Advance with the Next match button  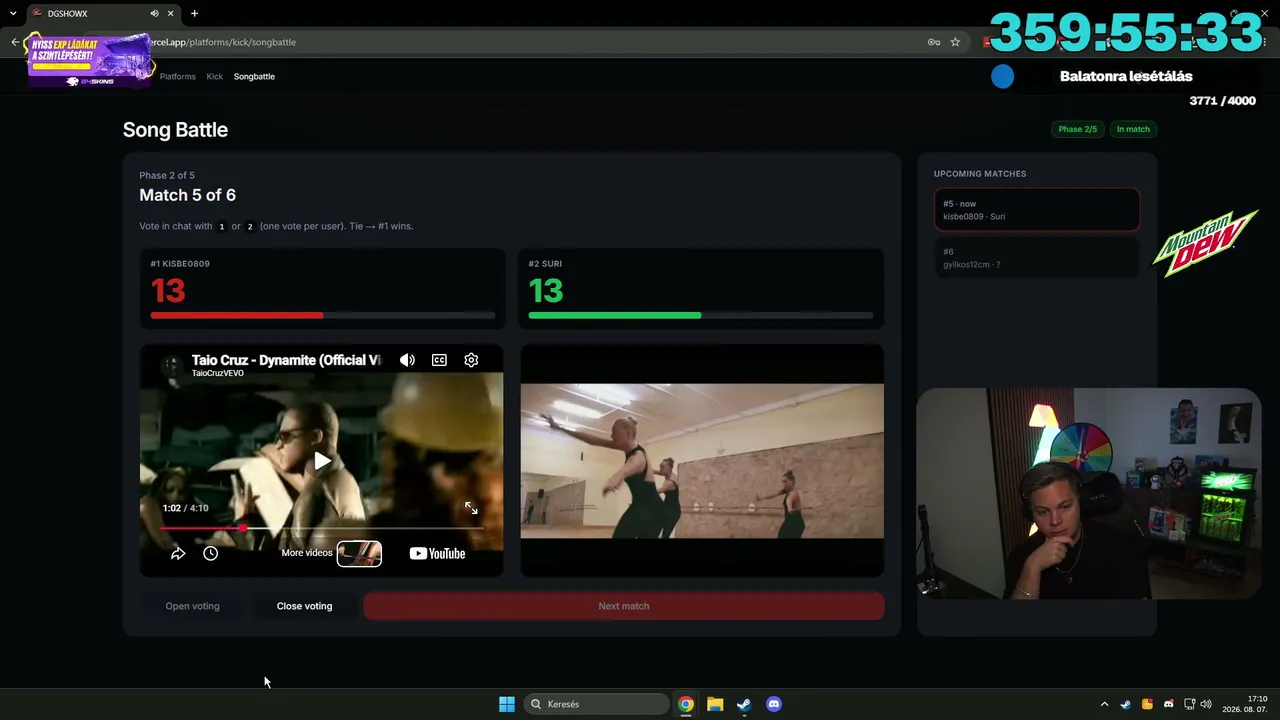point(624,606)
